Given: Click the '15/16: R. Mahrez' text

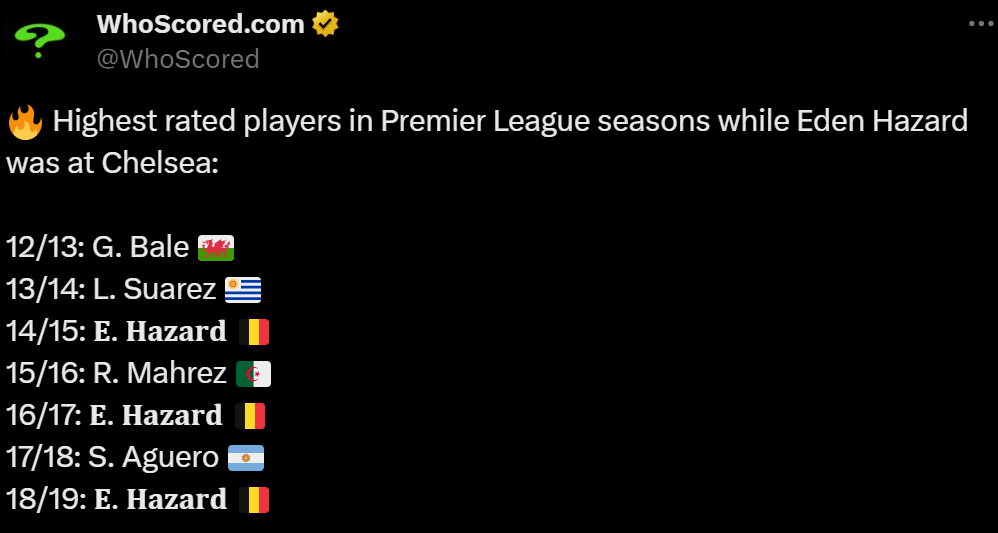Looking at the screenshot, I should 116,373.
